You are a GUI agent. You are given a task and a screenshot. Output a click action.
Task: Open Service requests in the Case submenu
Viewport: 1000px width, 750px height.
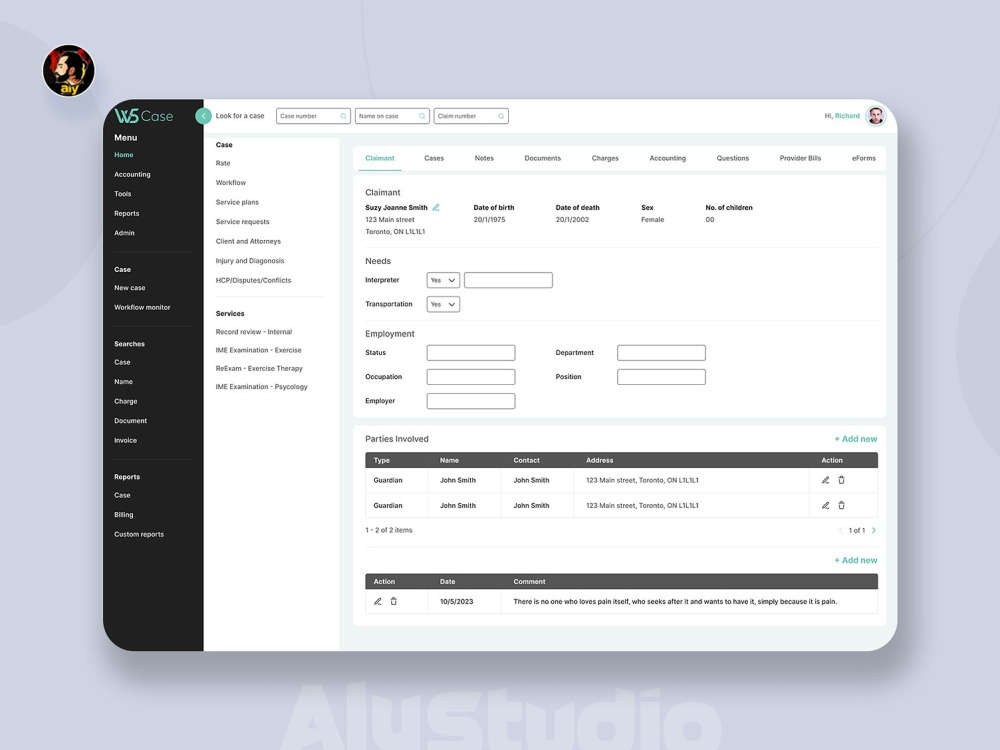pyautogui.click(x=242, y=222)
